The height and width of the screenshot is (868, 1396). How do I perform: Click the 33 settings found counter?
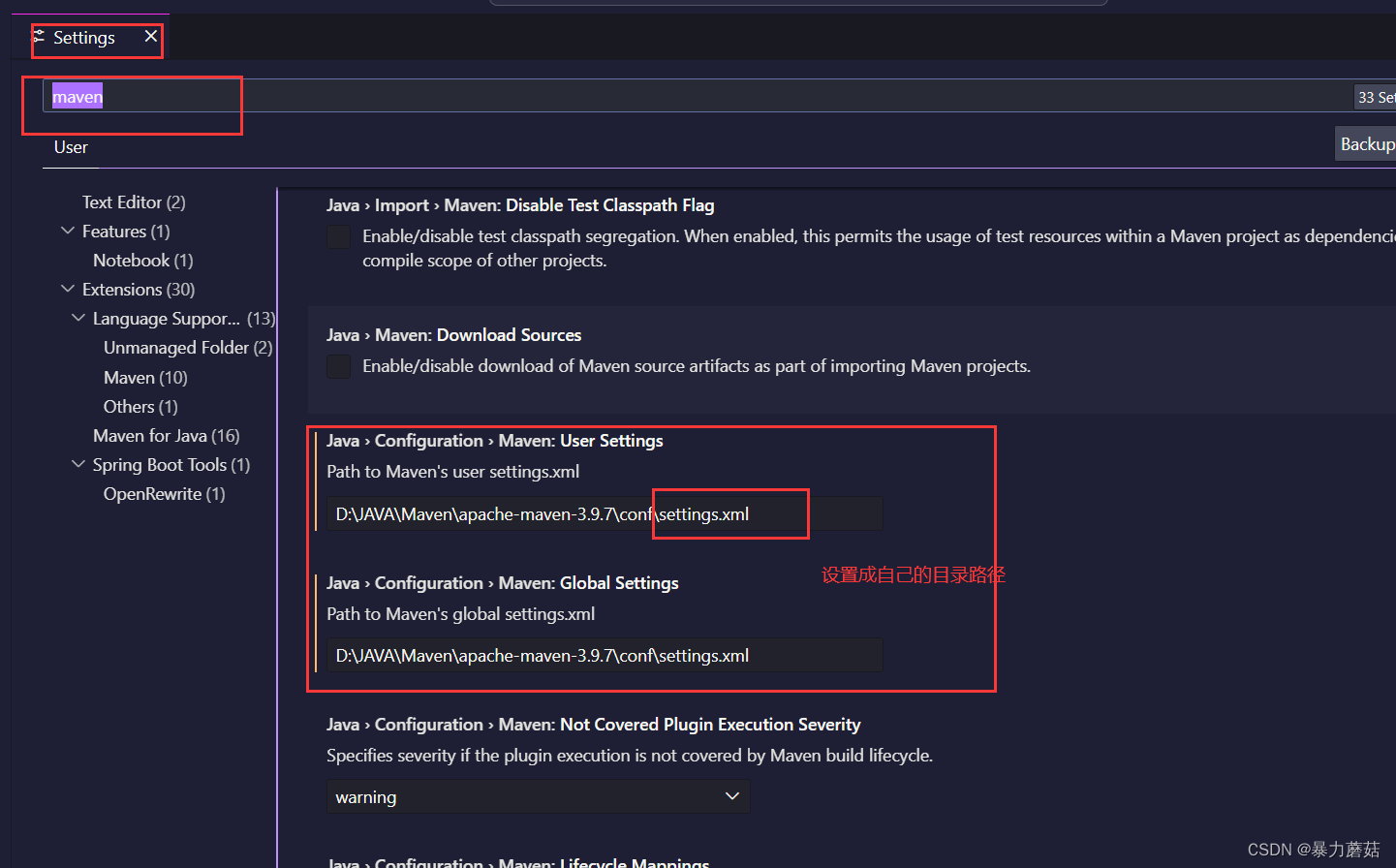[x=1375, y=97]
